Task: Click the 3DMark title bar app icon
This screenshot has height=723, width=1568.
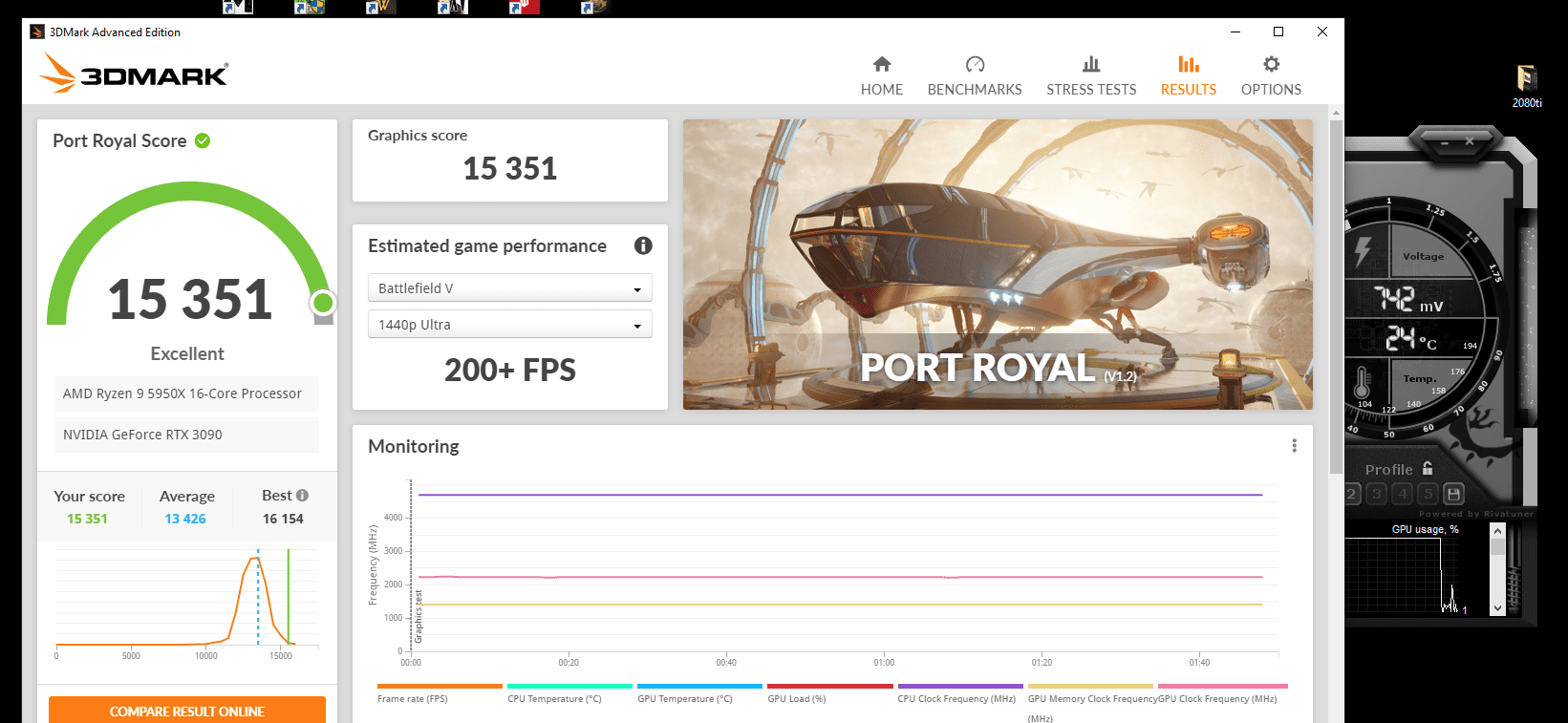Action: [37, 32]
